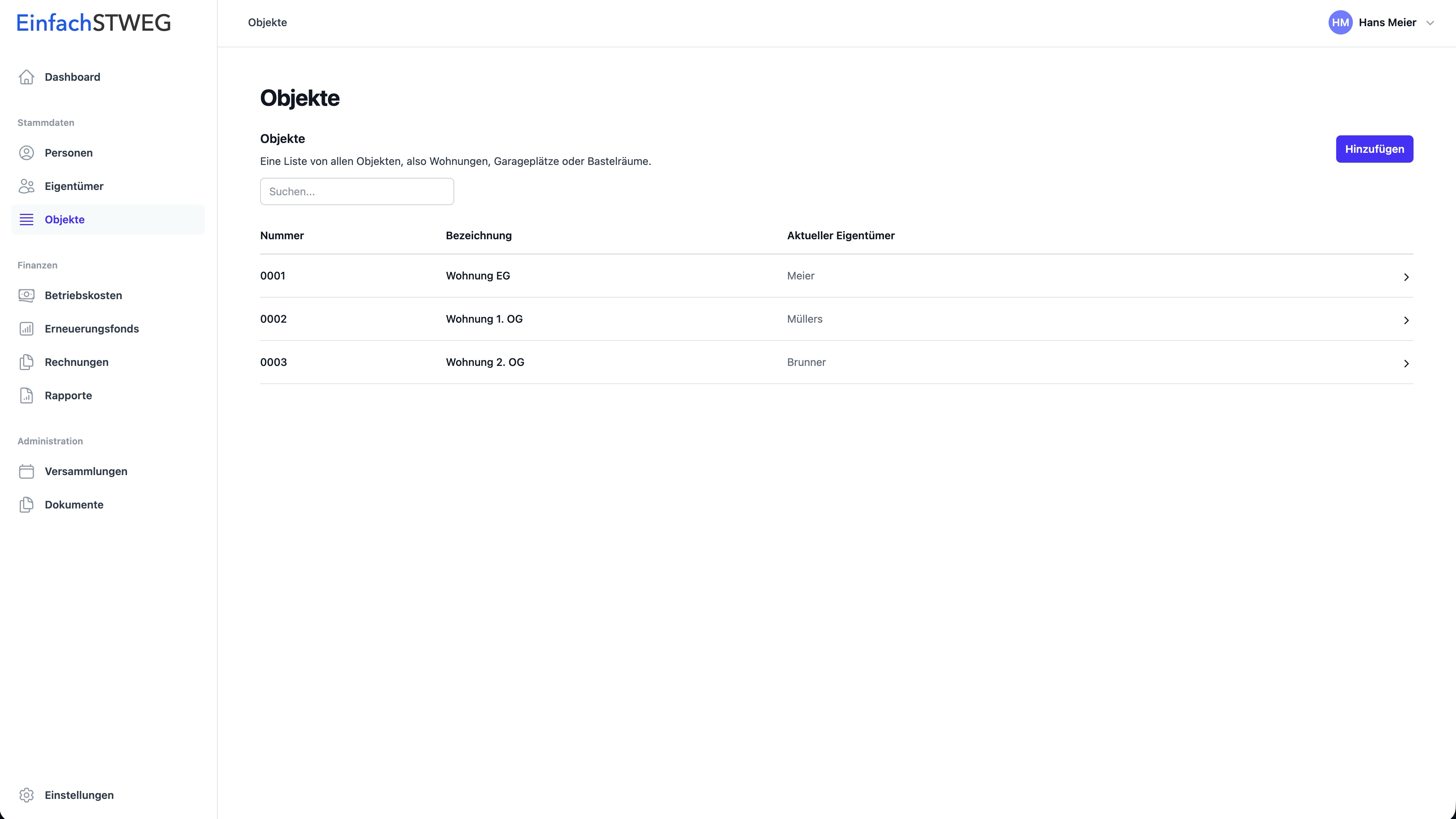Viewport: 1456px width, 819px height.
Task: Expand the Hans Meier user menu chevron
Action: pos(1430,23)
